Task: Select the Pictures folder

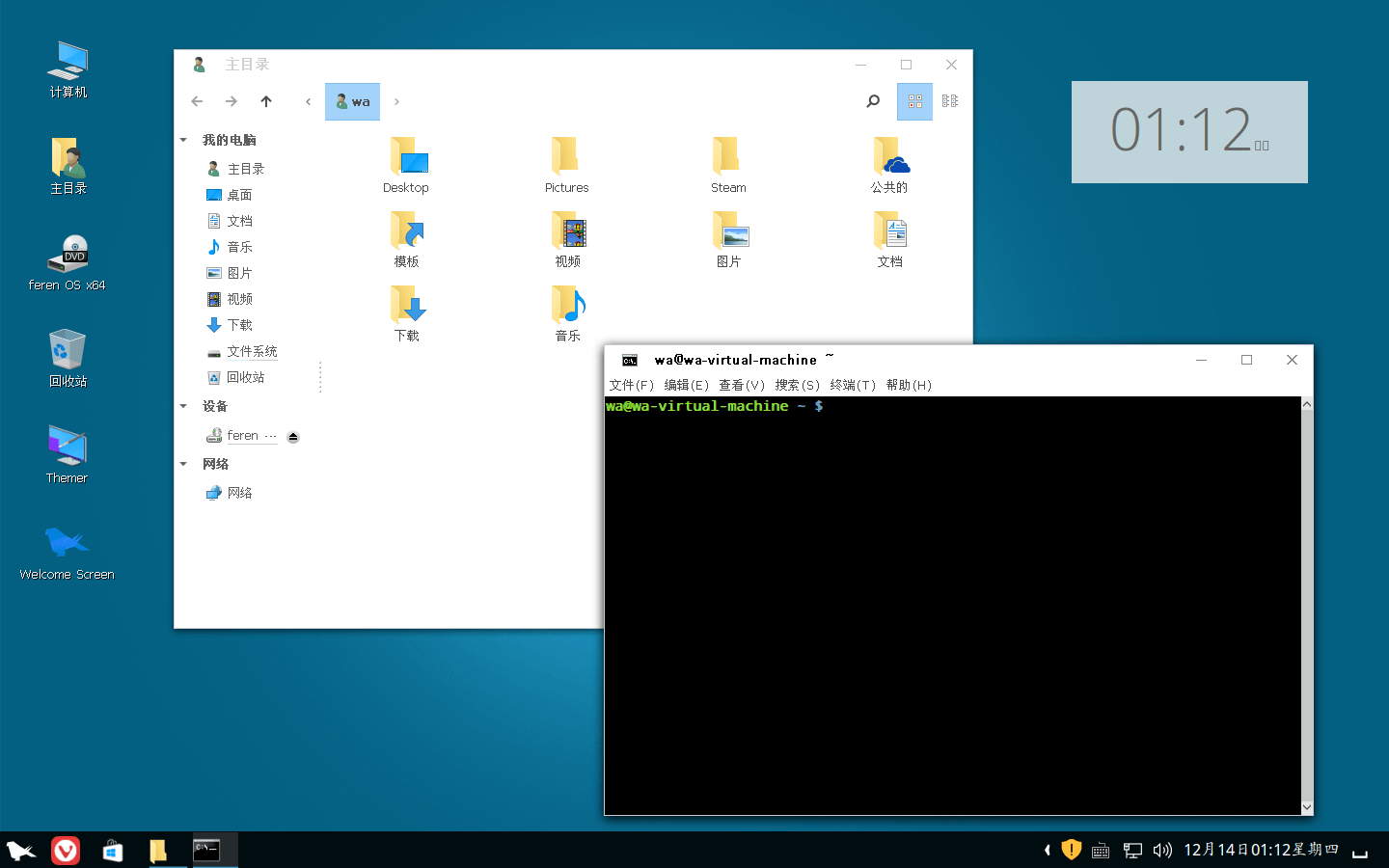Action: 566,165
